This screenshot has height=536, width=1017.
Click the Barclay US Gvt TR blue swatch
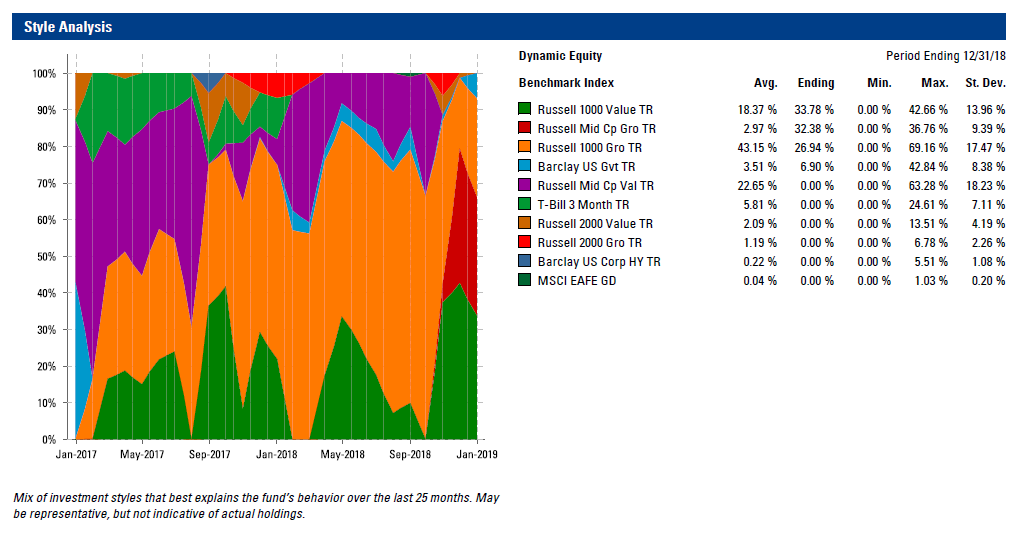[x=525, y=166]
